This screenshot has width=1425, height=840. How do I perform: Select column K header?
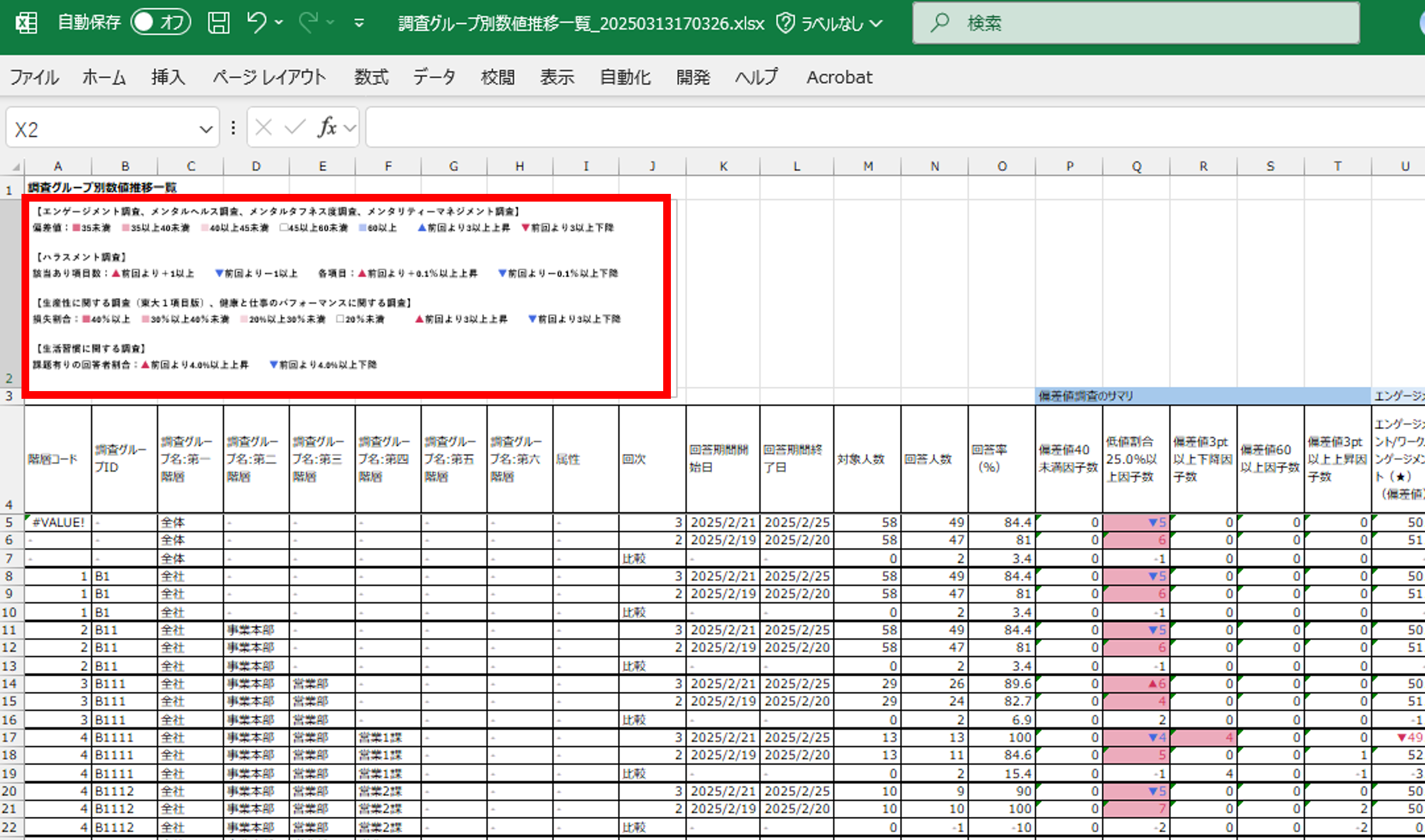tap(723, 166)
